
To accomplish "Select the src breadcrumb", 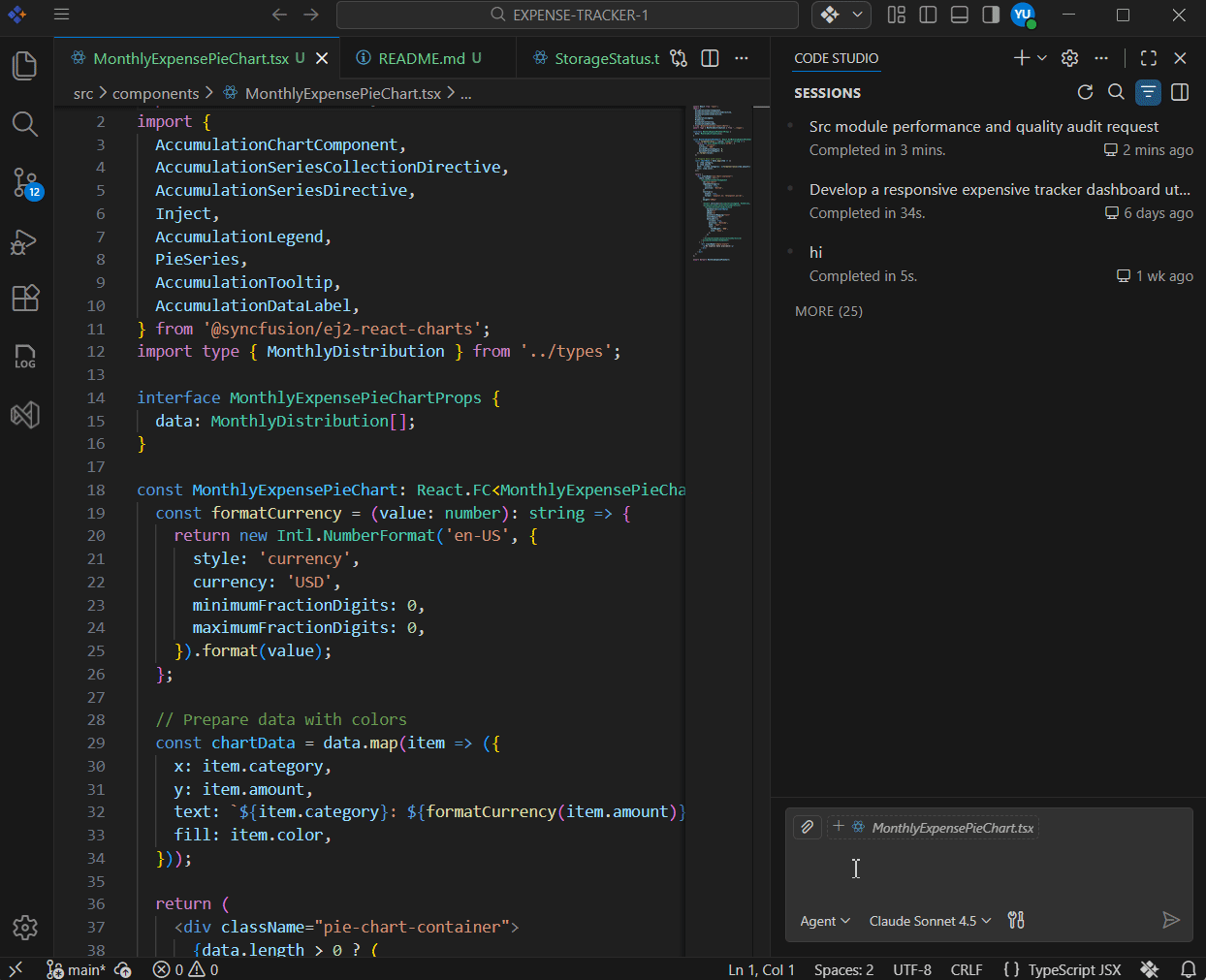I will [83, 93].
